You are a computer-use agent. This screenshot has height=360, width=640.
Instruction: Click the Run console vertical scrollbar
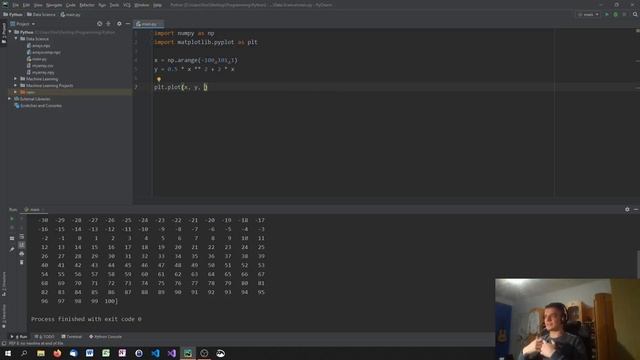[638, 264]
